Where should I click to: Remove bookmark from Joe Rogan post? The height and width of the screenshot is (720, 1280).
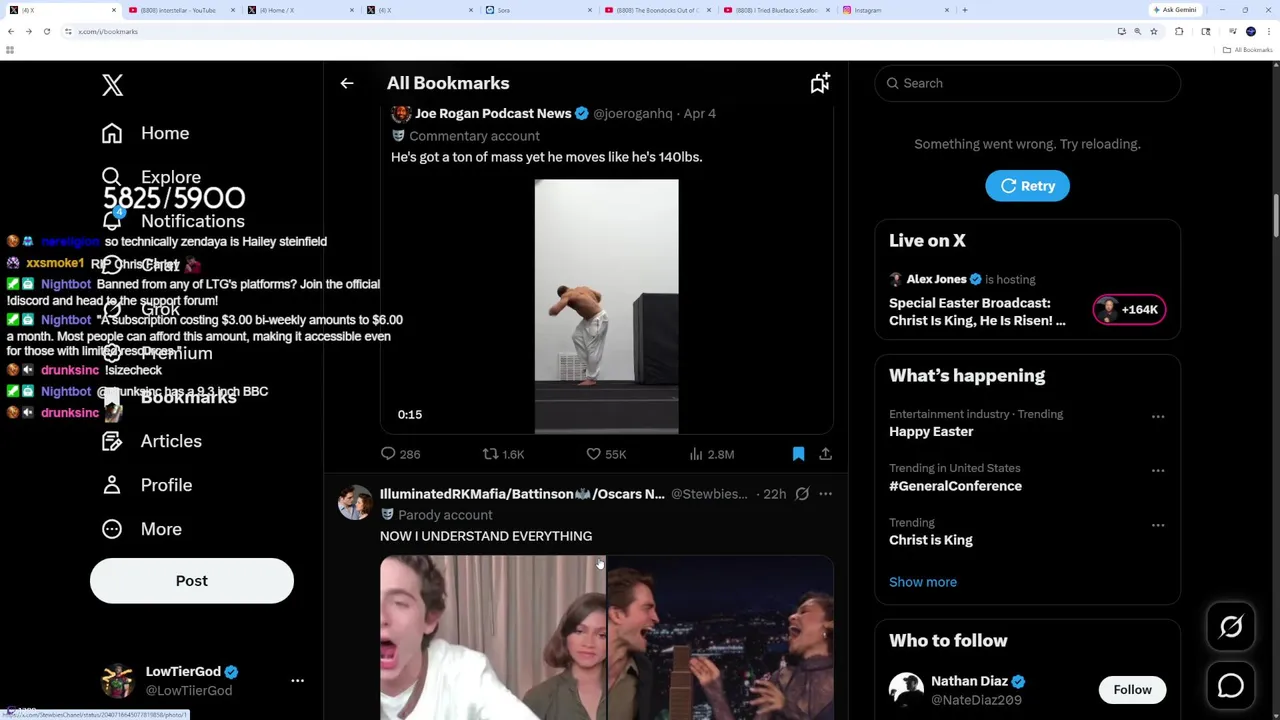(798, 454)
